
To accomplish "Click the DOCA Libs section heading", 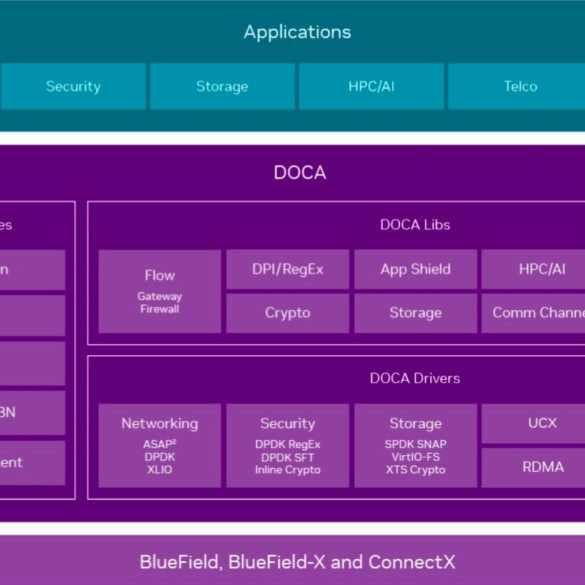I will (x=415, y=225).
